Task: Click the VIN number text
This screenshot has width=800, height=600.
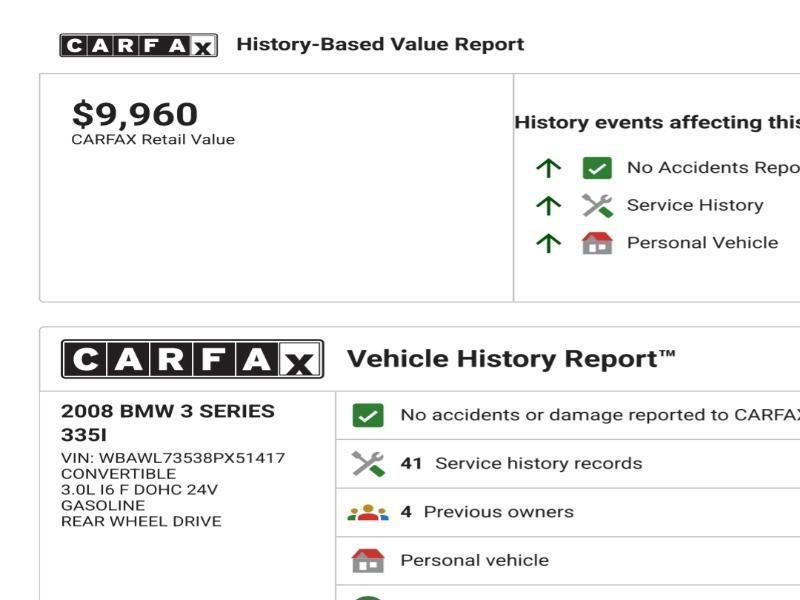Action: coord(173,458)
